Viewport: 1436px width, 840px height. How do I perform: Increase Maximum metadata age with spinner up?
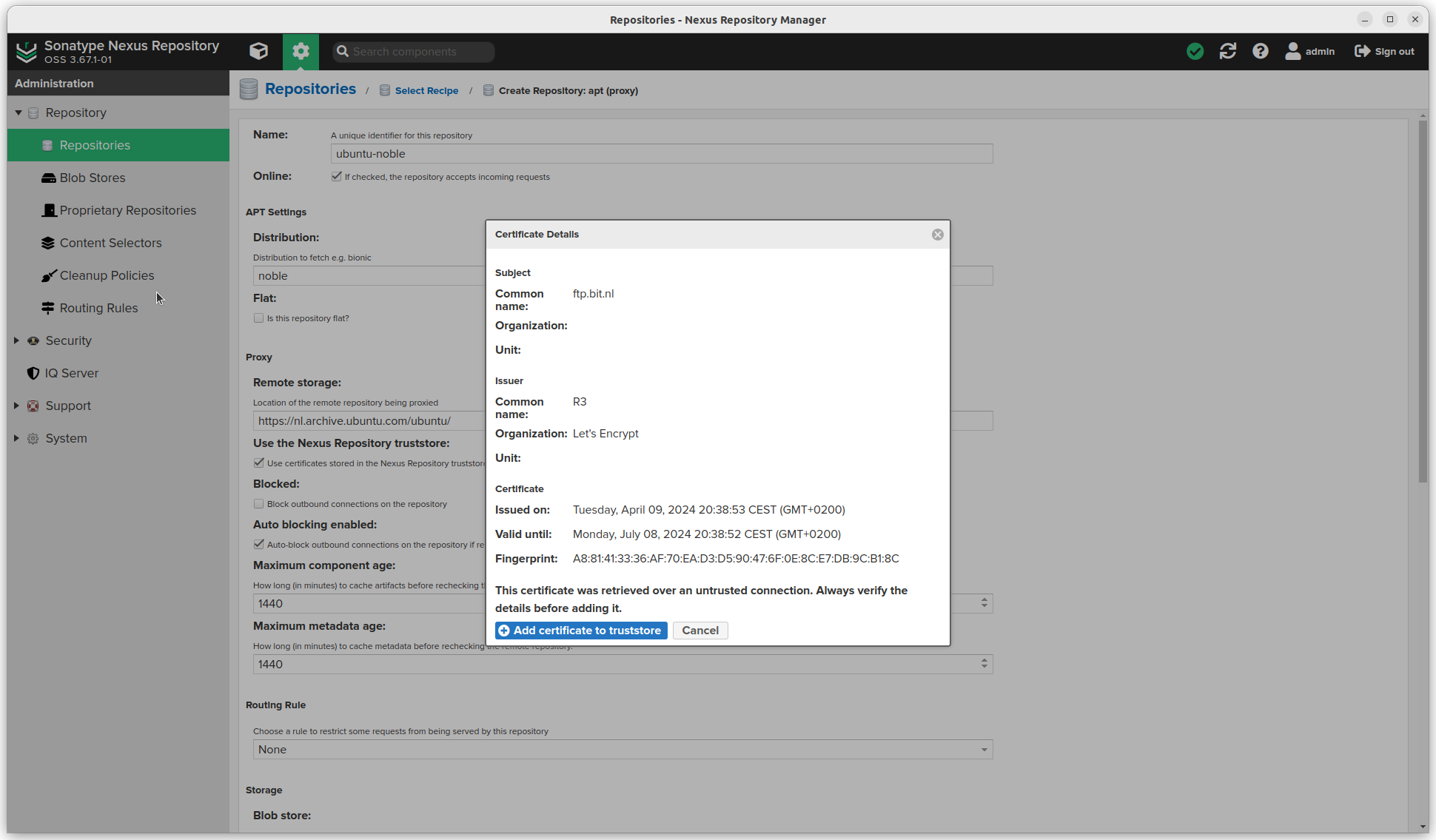[984, 660]
